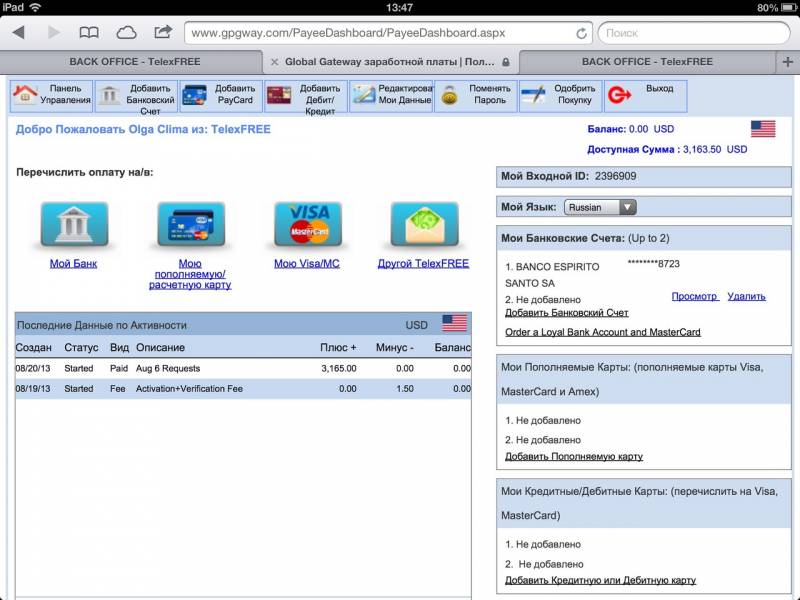Viewport: 800px width, 600px height.
Task: Click the Add Bank Account building icon
Action: coord(109,95)
